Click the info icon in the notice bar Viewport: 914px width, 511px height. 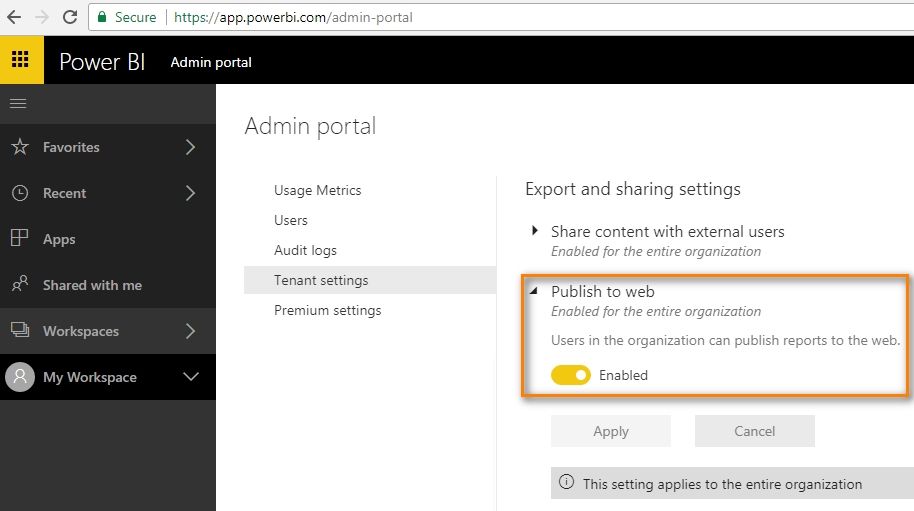566,482
